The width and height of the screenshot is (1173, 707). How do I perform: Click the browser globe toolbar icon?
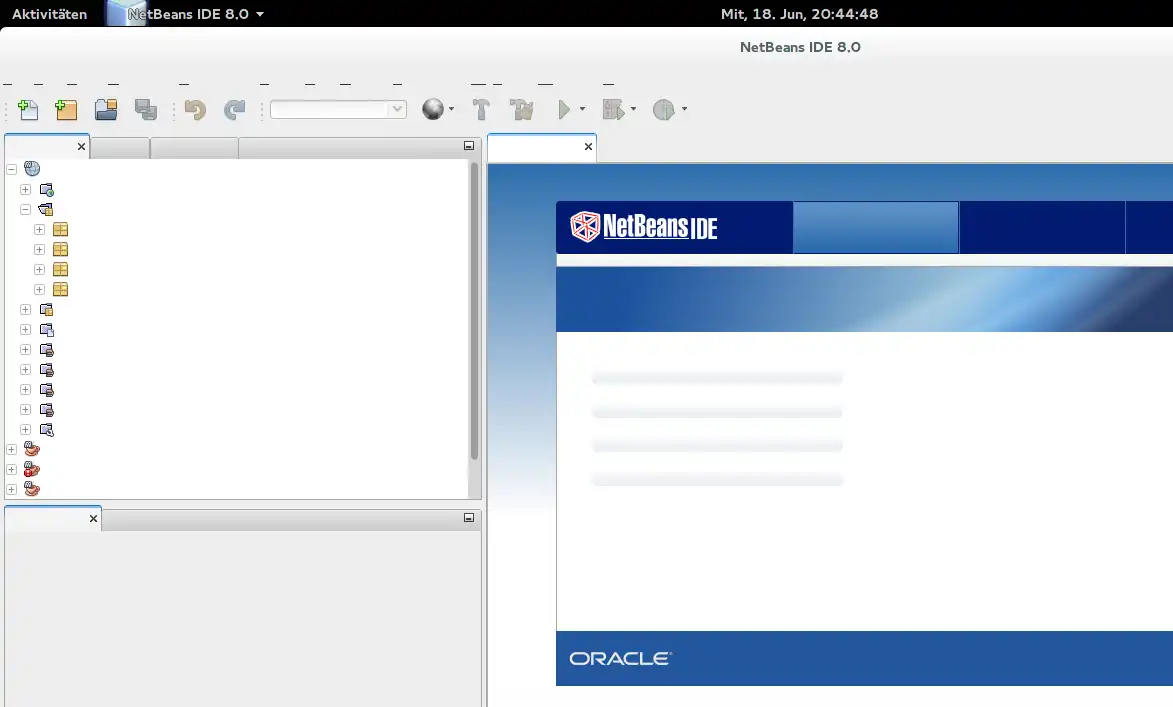click(x=432, y=109)
